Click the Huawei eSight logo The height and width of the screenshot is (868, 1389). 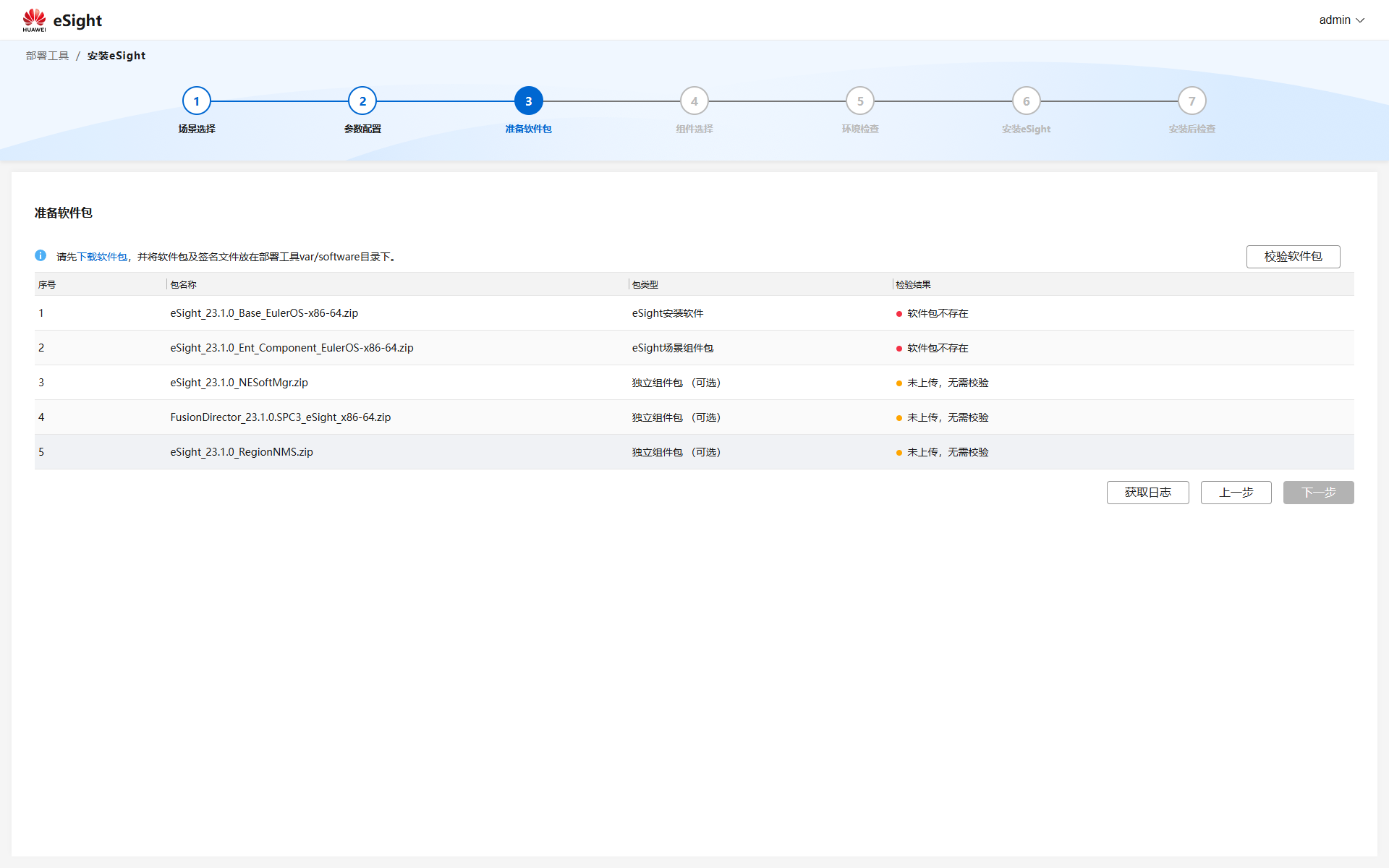tap(62, 20)
